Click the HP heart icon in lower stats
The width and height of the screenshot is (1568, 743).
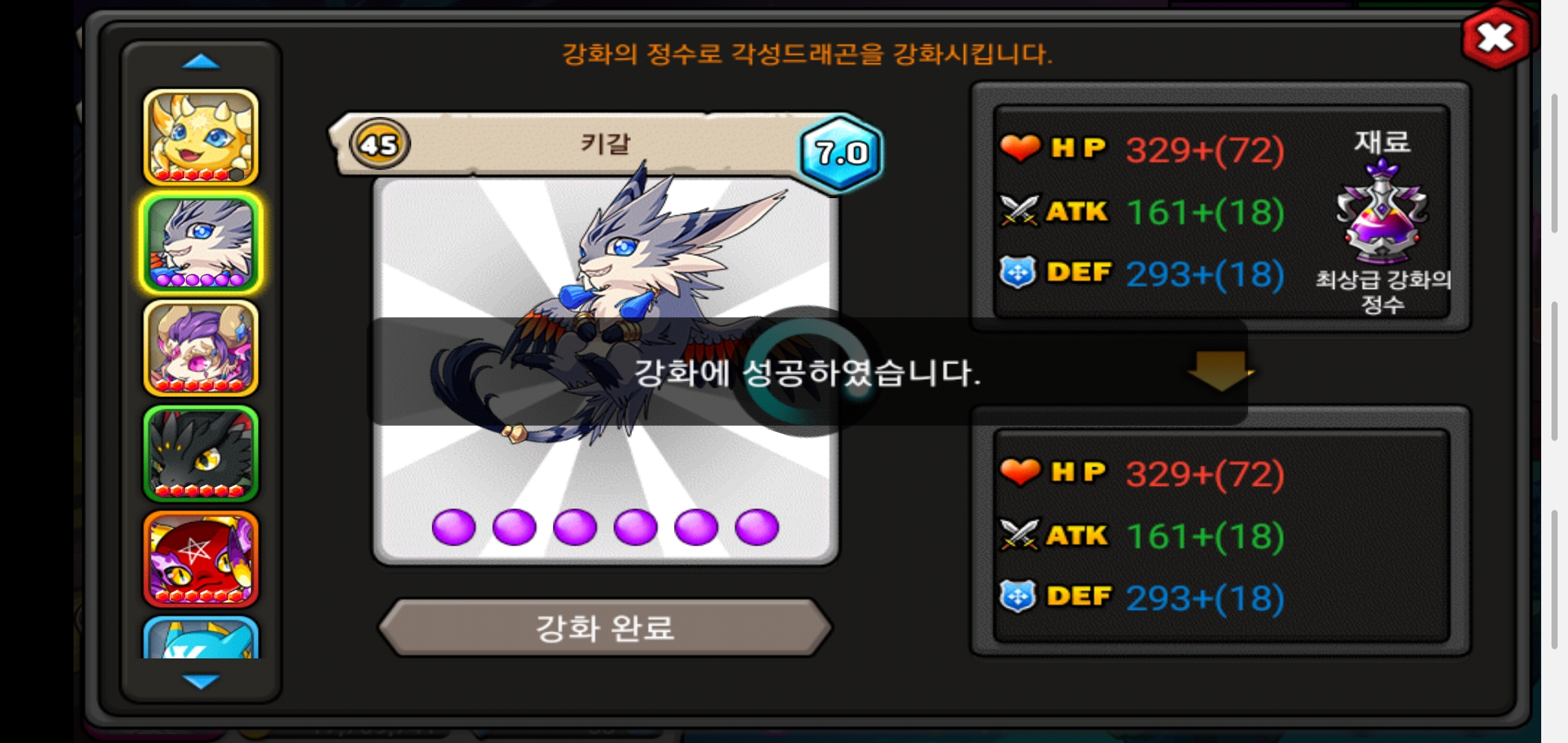tap(1020, 471)
